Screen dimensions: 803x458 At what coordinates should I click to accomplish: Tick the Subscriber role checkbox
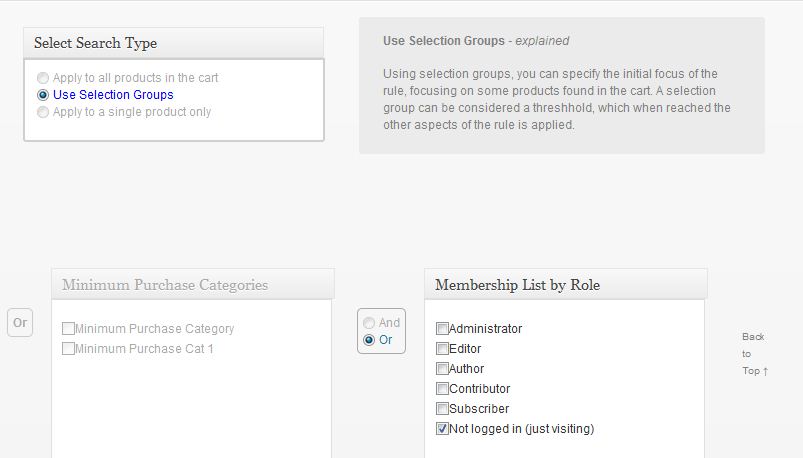(x=442, y=408)
